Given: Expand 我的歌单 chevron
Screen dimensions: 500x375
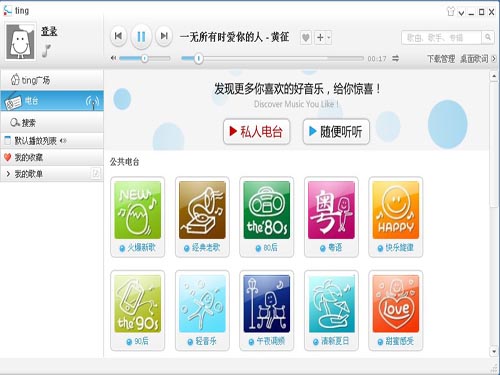Looking at the screenshot, I should pos(8,174).
